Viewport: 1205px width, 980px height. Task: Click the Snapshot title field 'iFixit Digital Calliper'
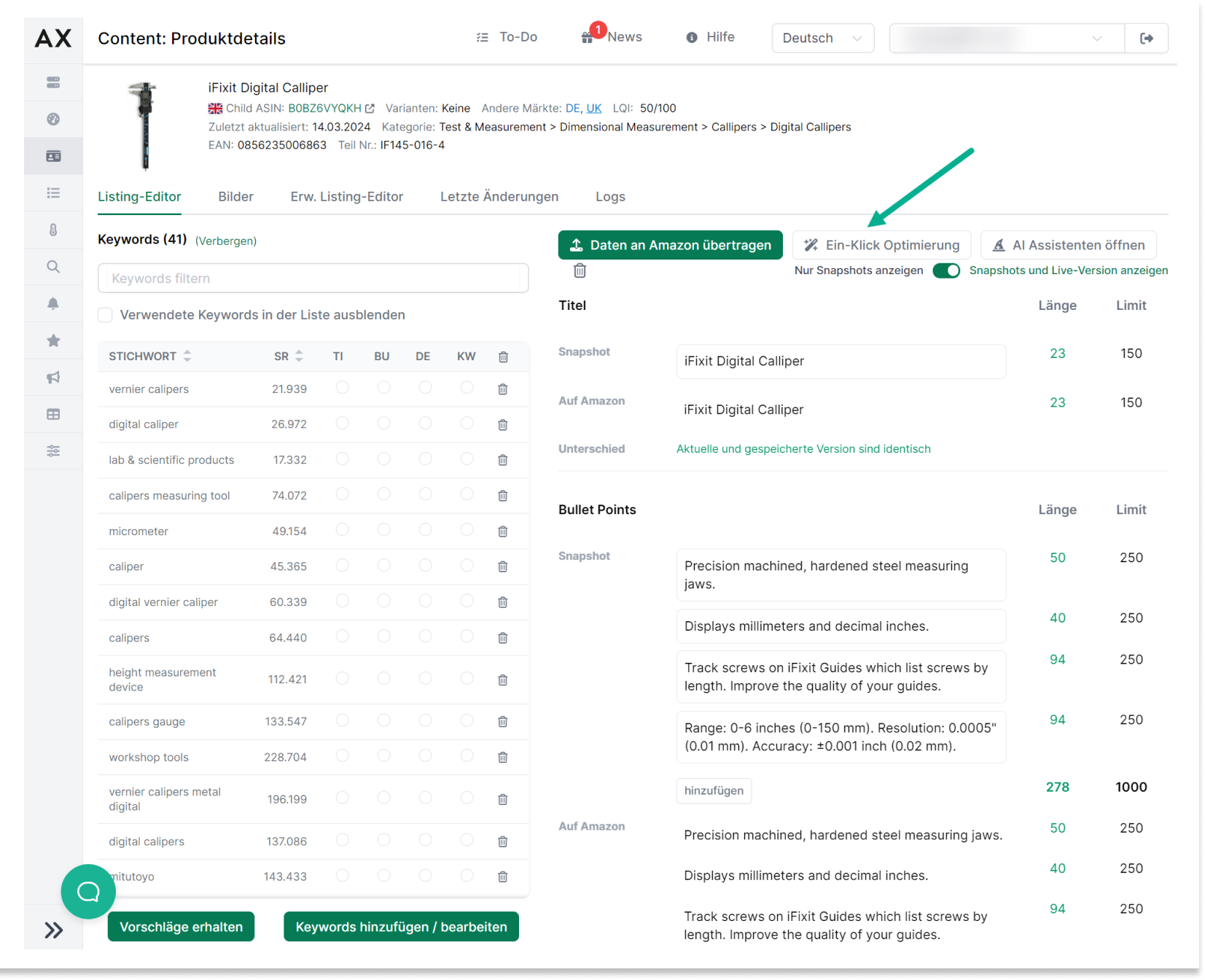841,362
